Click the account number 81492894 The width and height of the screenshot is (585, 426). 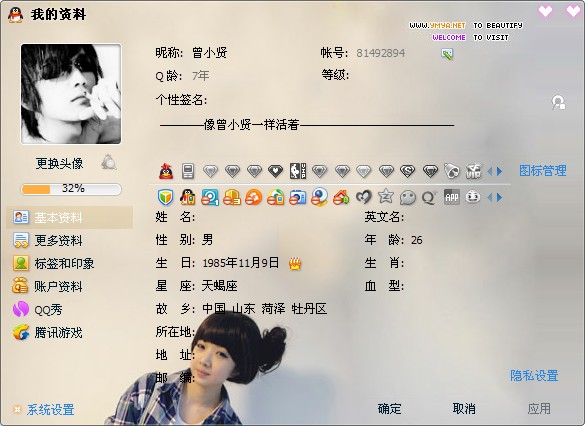point(381,53)
